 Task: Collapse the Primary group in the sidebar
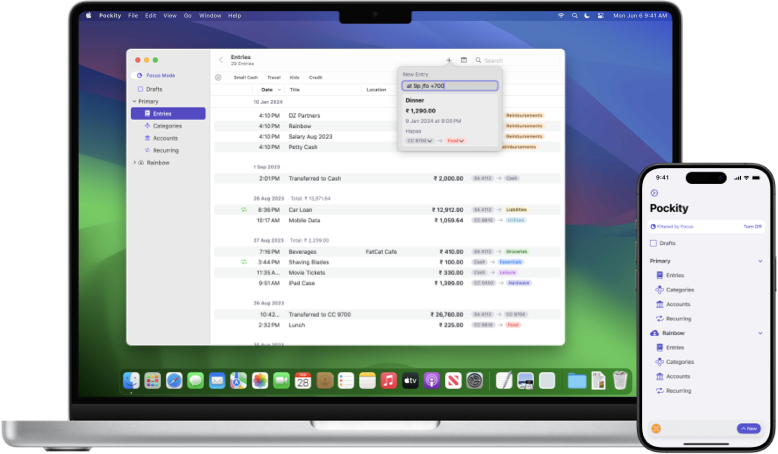pos(134,101)
